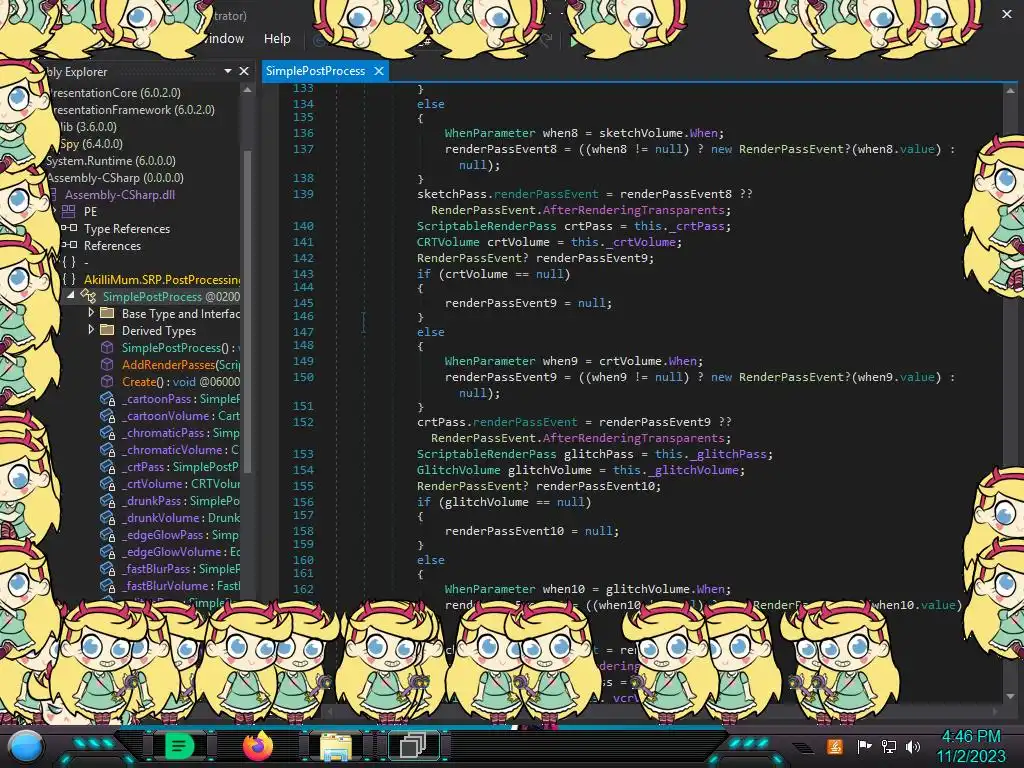Click the Assembly Explorer scrollbar thumb

(248, 310)
